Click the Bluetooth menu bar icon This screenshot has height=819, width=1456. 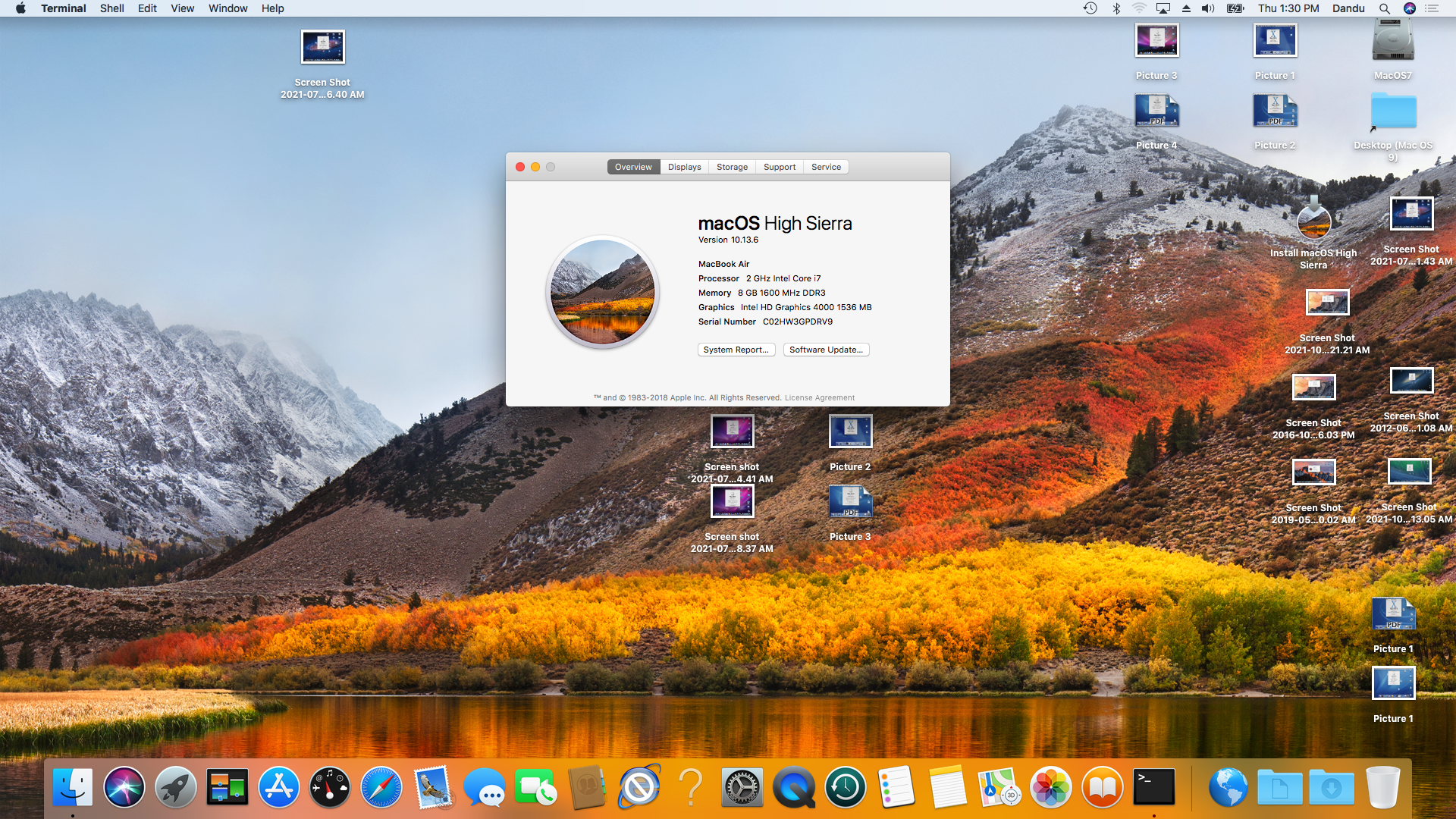[1116, 8]
